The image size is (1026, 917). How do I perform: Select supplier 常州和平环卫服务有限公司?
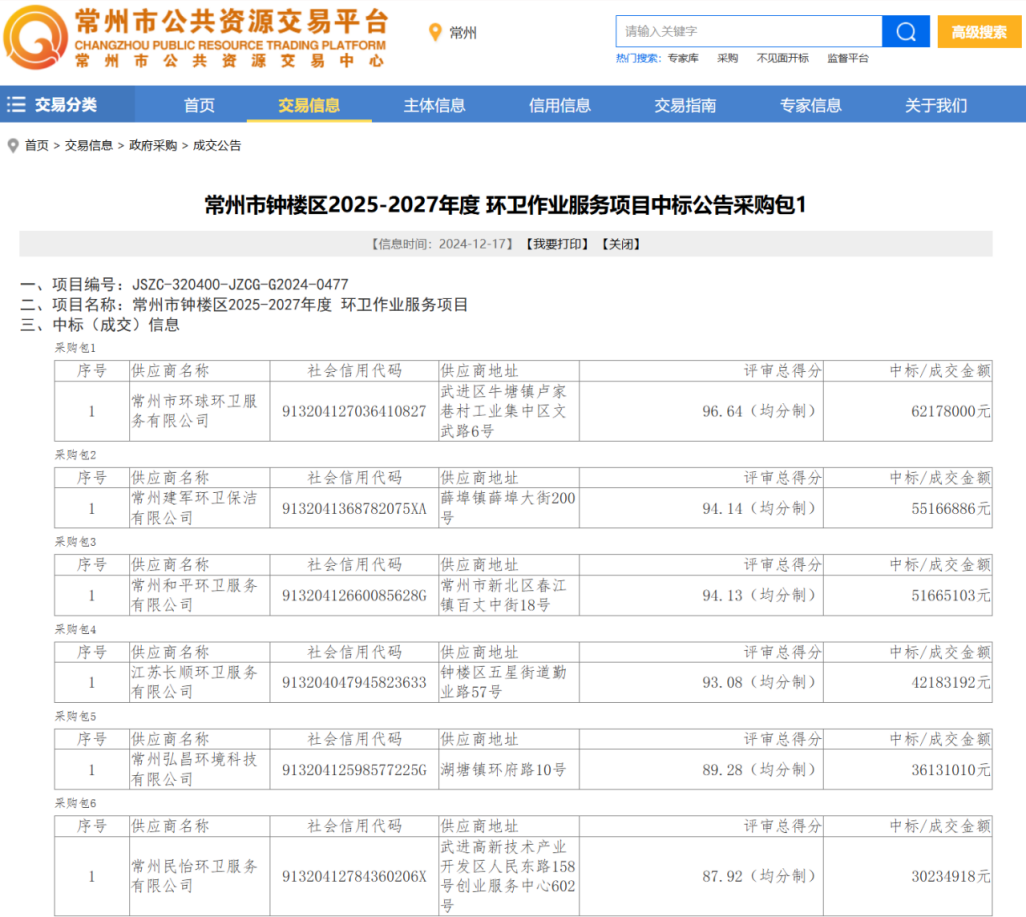[x=194, y=595]
